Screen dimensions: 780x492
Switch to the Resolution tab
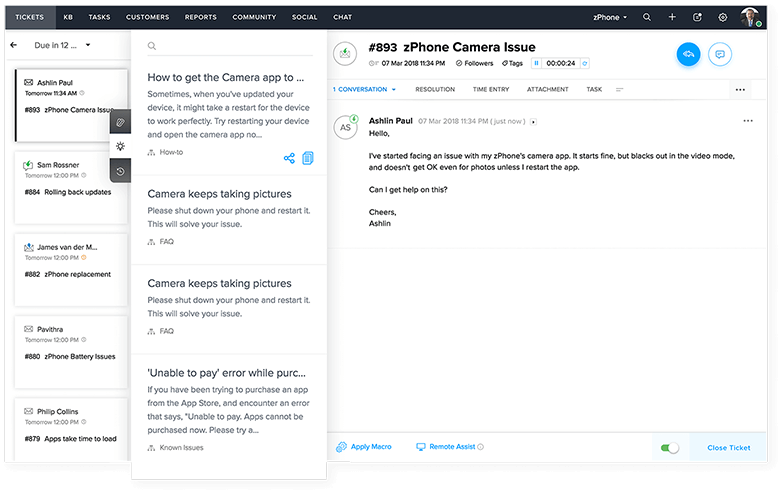click(x=434, y=89)
